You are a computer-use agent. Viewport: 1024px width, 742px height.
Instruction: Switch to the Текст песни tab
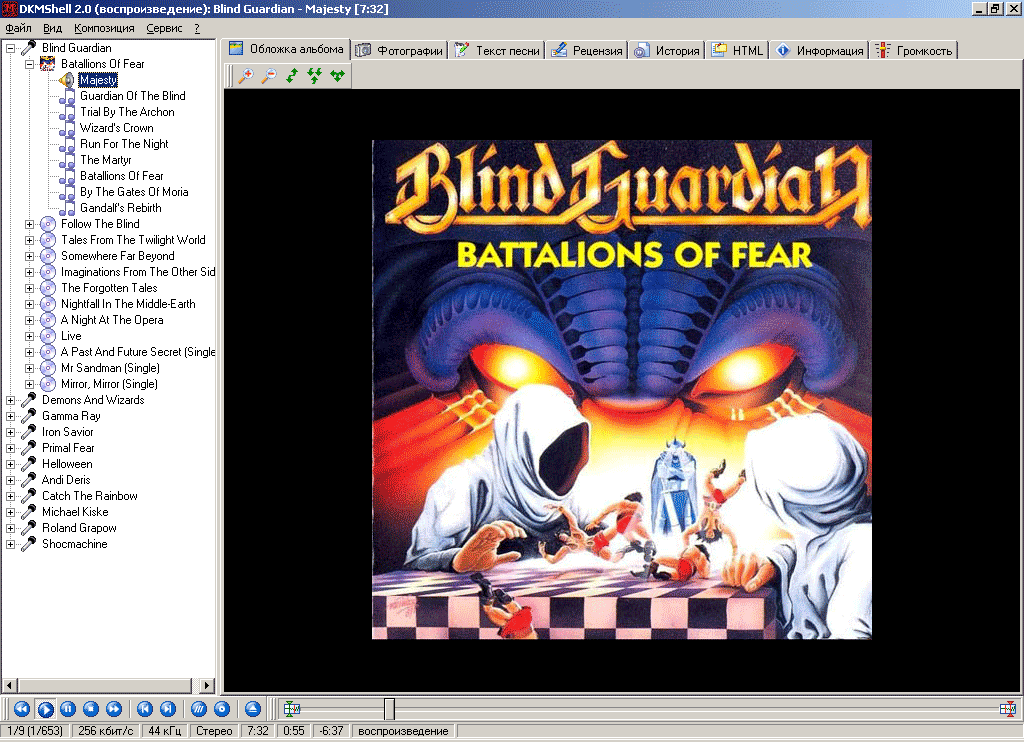498,50
